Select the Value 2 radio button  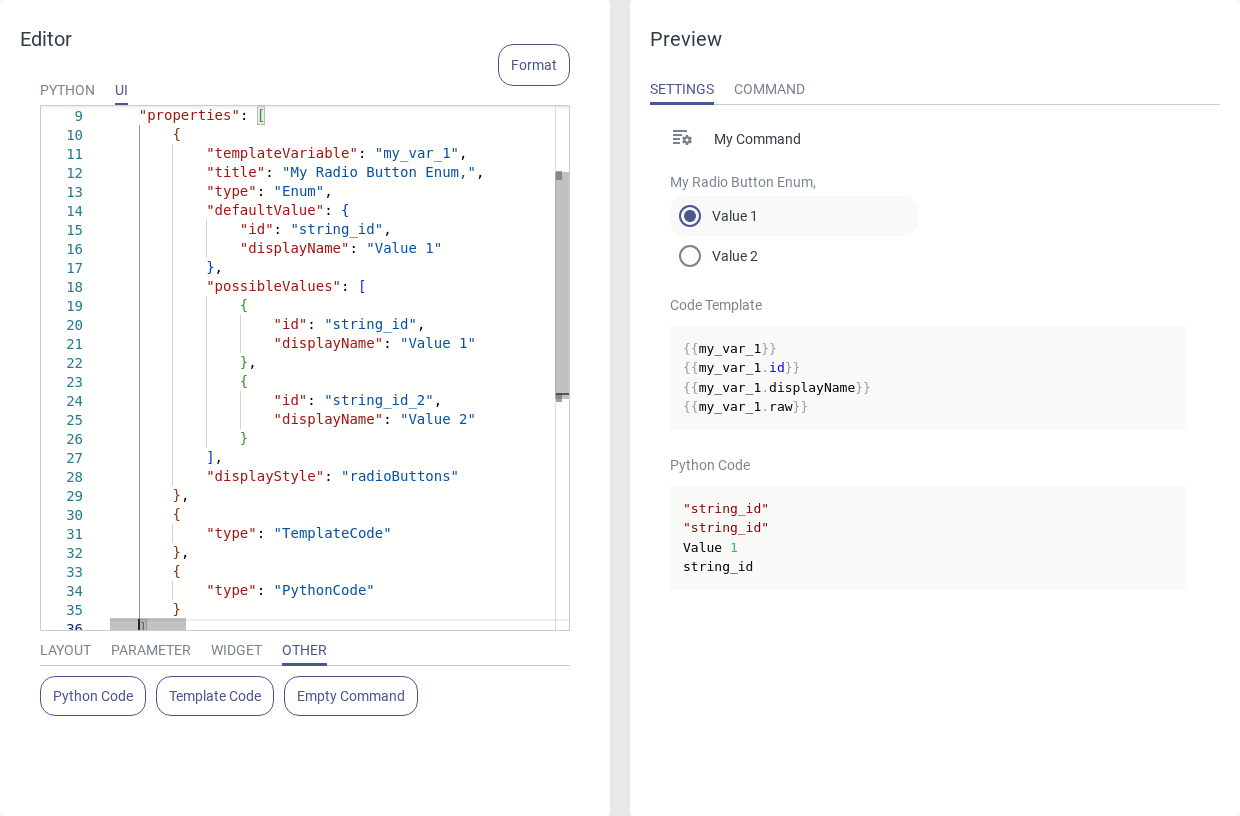690,256
